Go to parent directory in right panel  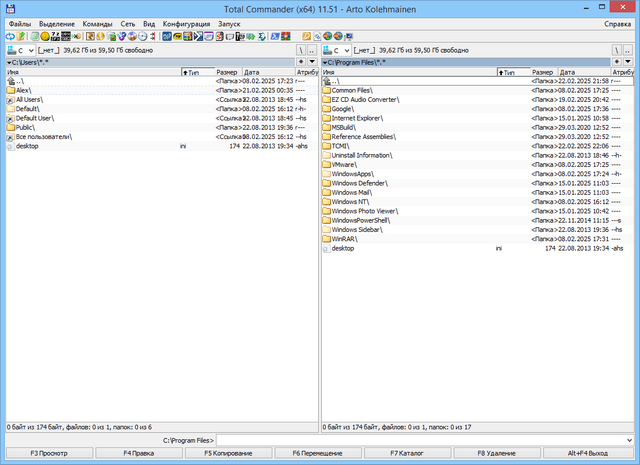629,49
